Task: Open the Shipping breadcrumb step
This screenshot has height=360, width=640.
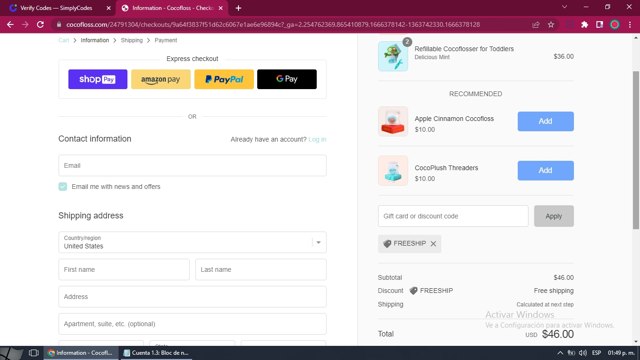Action: tap(132, 40)
